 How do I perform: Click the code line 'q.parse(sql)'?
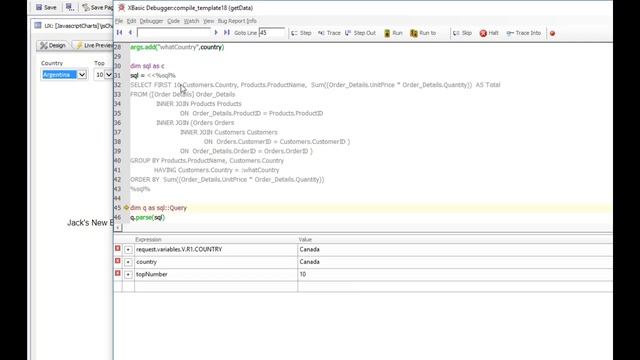(x=147, y=217)
